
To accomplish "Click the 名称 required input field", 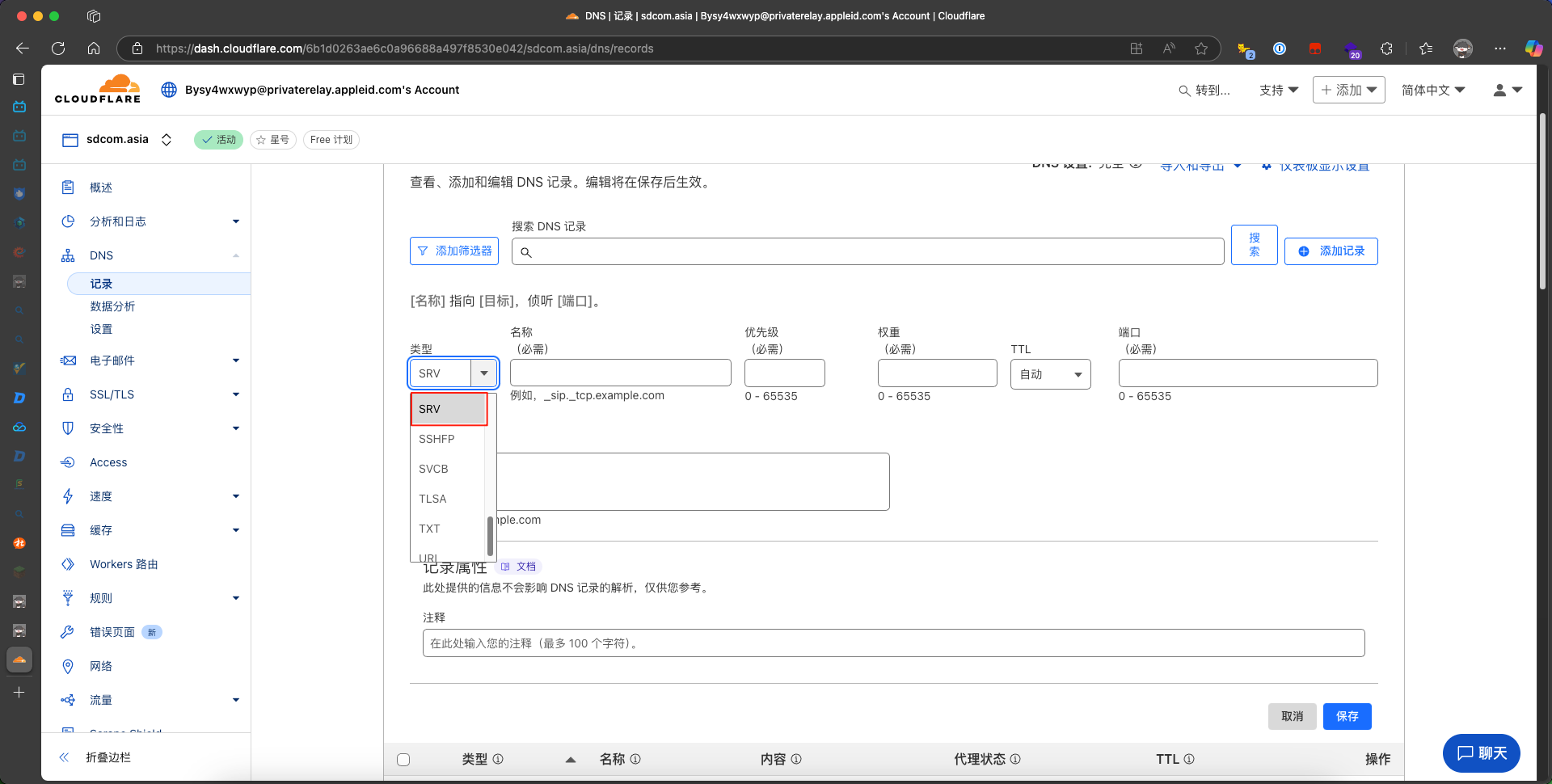I will pos(621,373).
